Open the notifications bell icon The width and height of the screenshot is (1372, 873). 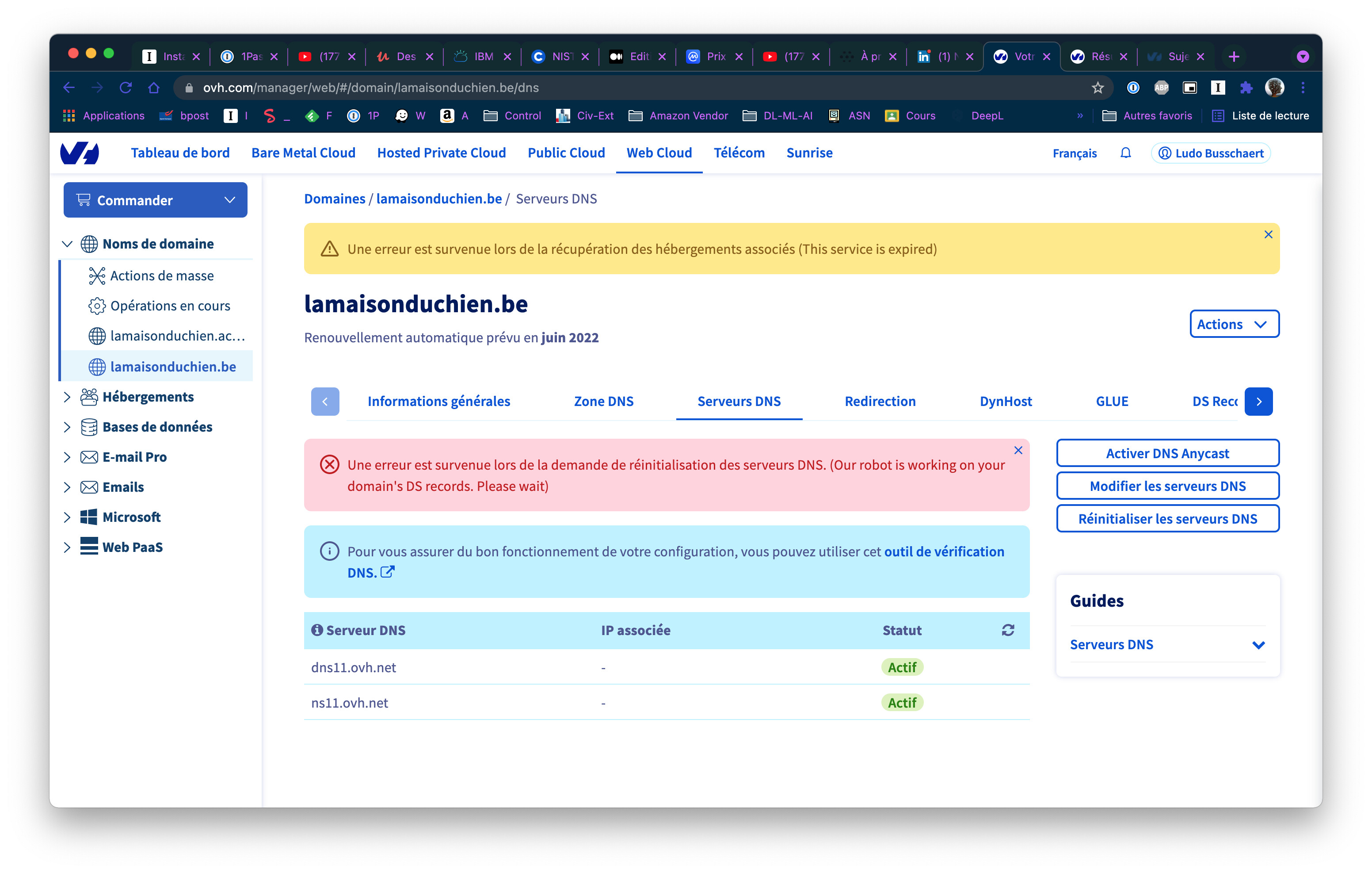click(x=1125, y=153)
